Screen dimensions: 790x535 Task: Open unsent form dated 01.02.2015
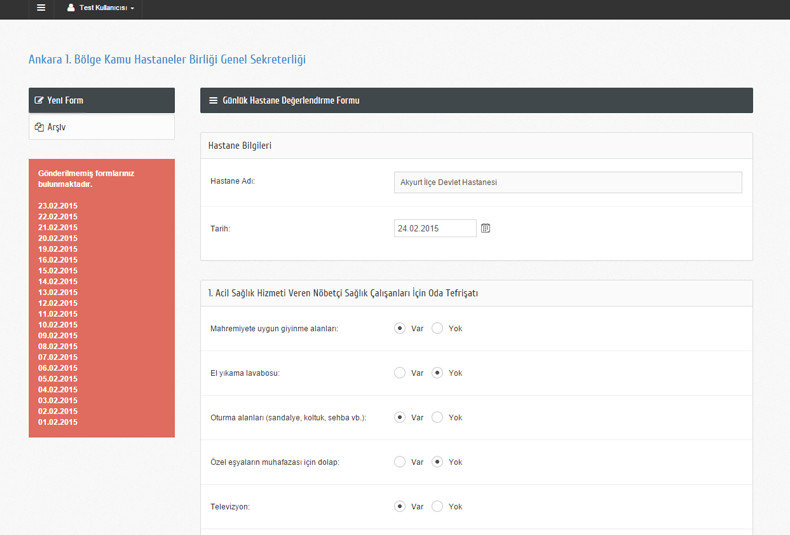[x=58, y=422]
